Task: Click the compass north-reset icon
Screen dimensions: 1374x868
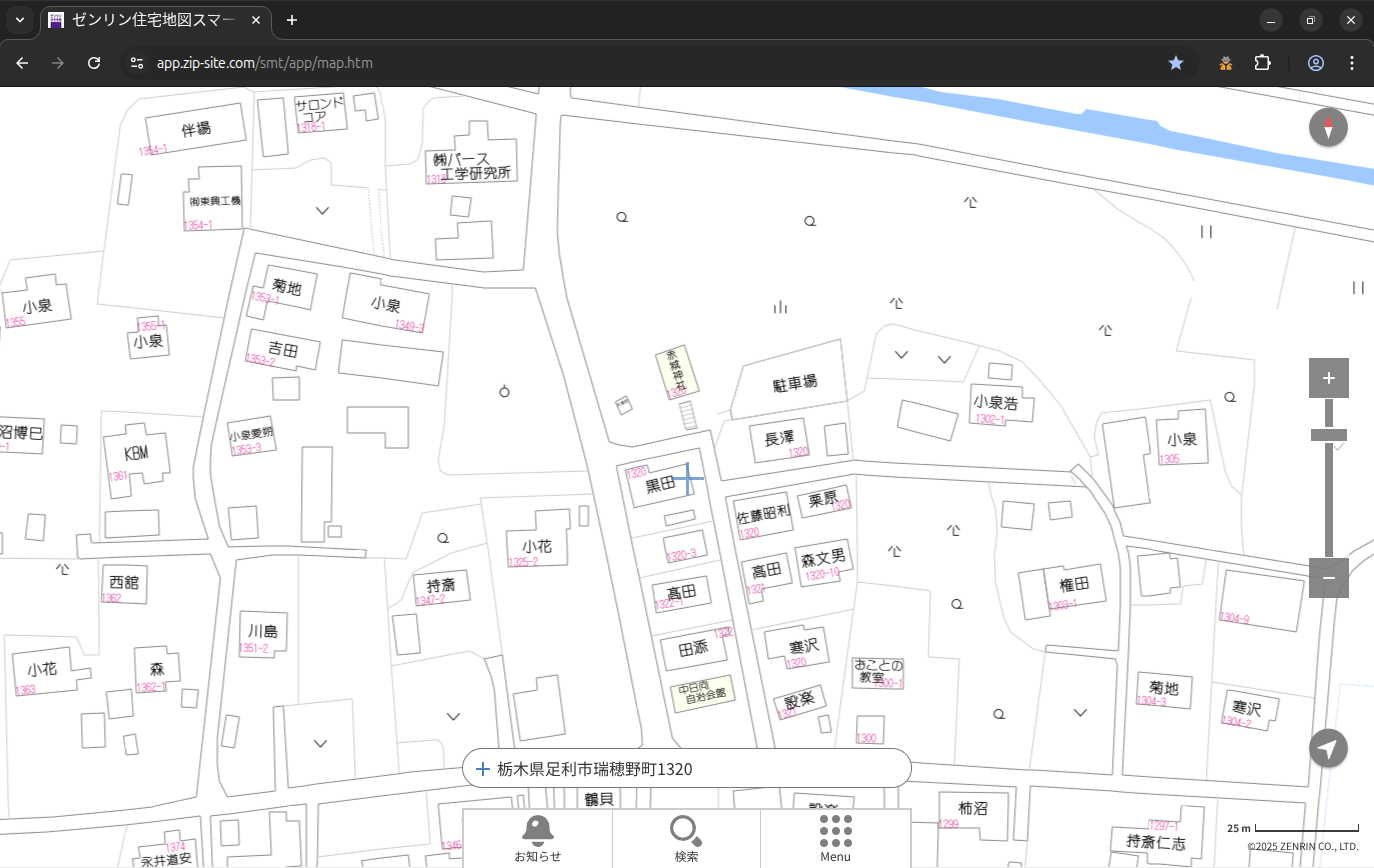Action: tap(1328, 128)
